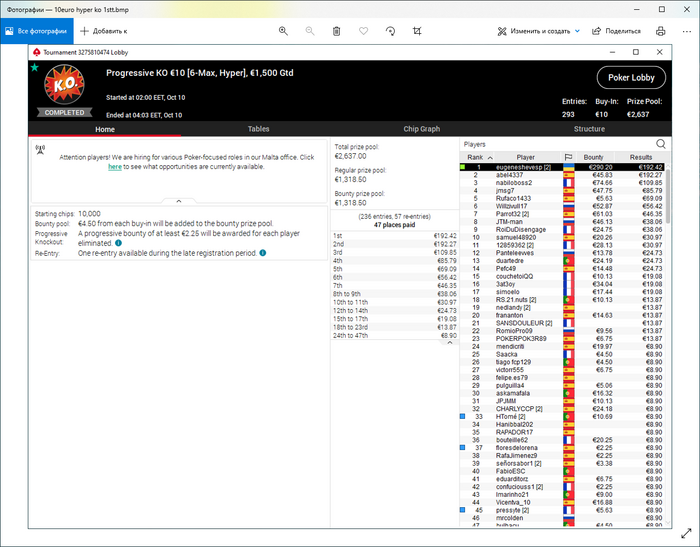700x547 pixels.
Task: Select player row samuel48920
Action: tap(562, 237)
